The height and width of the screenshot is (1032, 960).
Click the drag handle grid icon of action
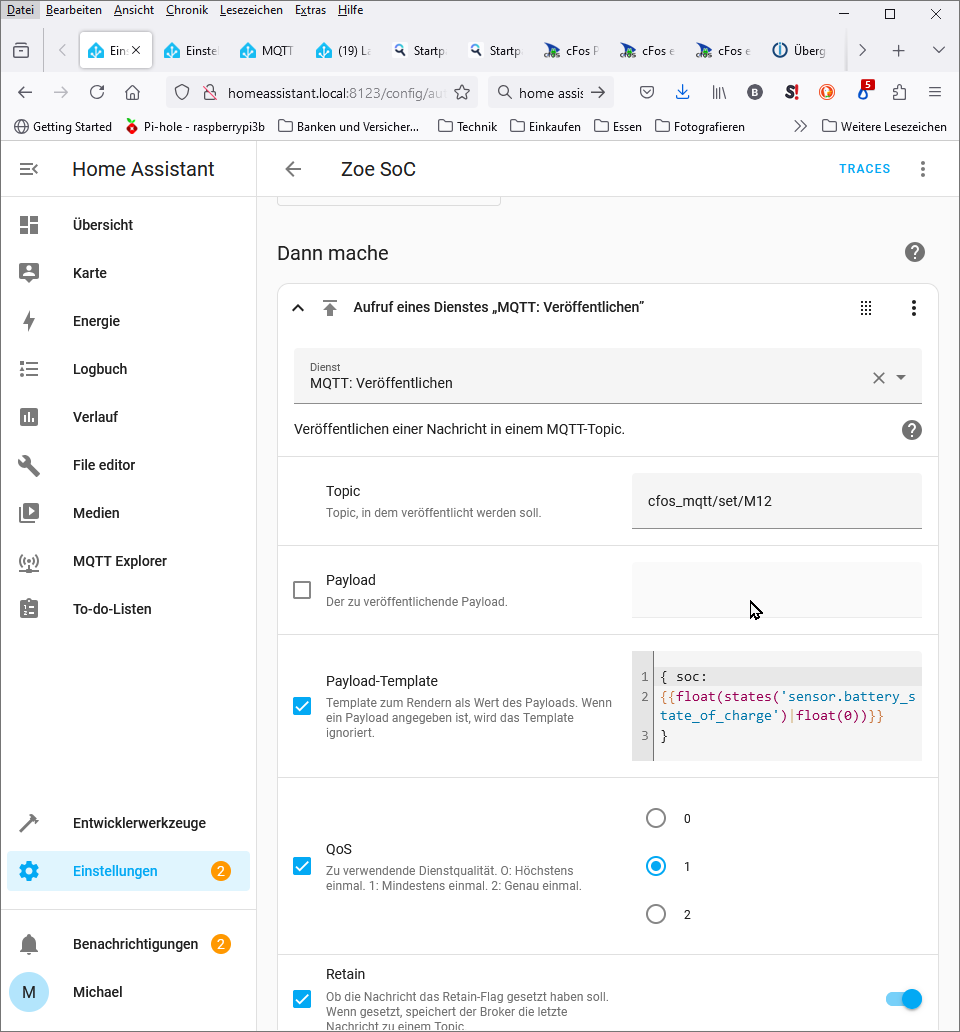click(866, 308)
